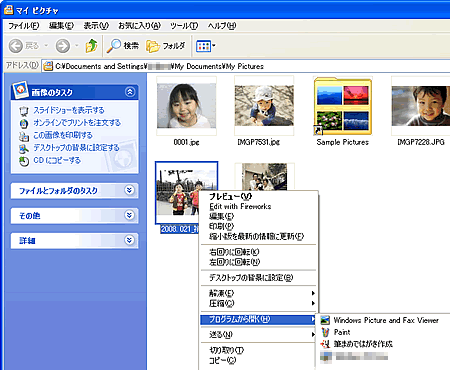Screen dimensions: 450x370
Task: Choose 左回りに回転(N) menu entry
Action: pyautogui.click(x=258, y=262)
